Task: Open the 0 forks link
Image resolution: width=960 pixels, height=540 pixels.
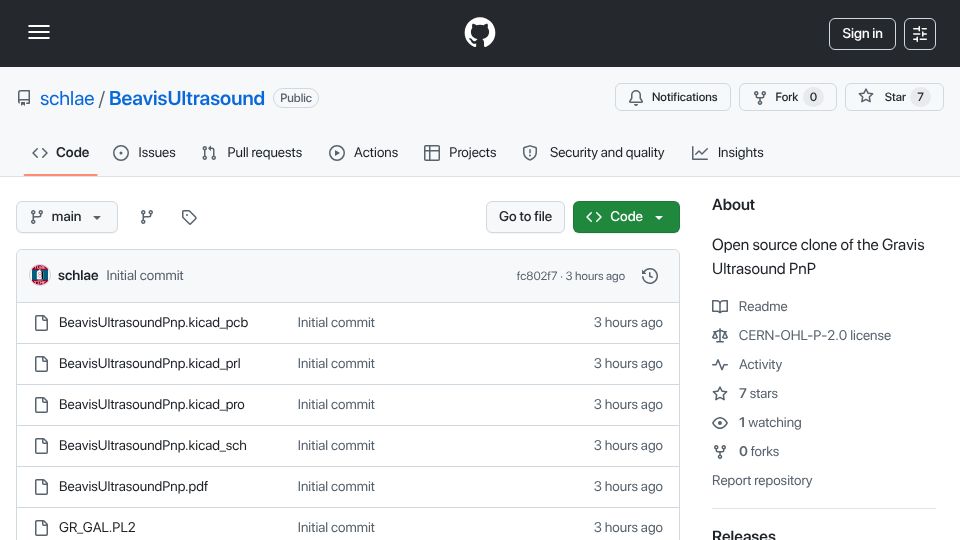Action: pos(759,452)
